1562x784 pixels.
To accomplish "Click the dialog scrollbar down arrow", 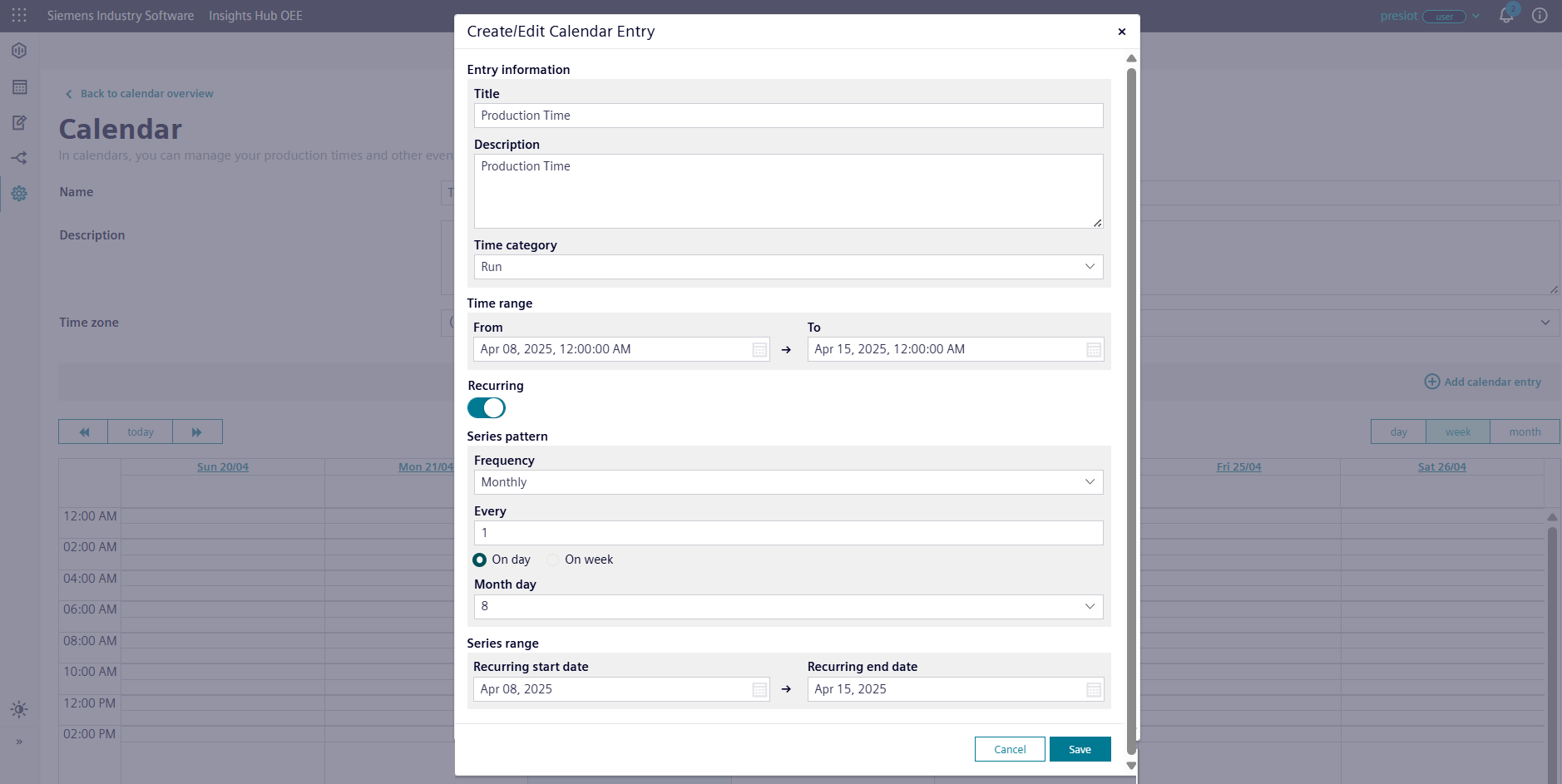I will 1131,766.
